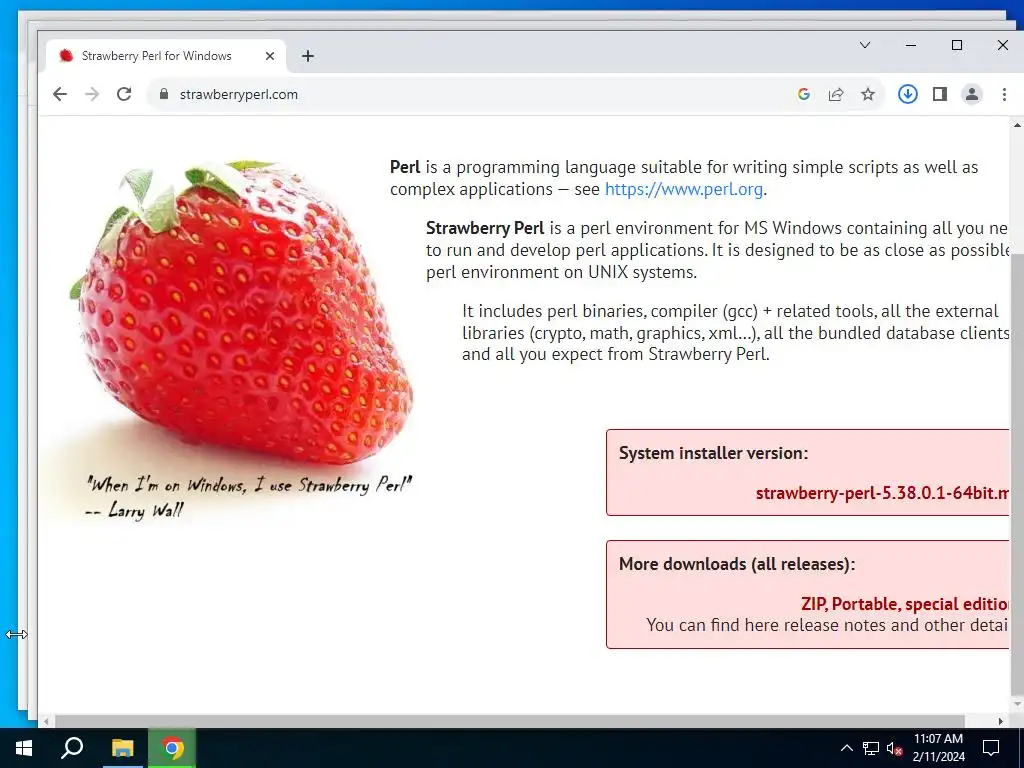Close the Strawberry Perl for Windows tab

pos(270,56)
